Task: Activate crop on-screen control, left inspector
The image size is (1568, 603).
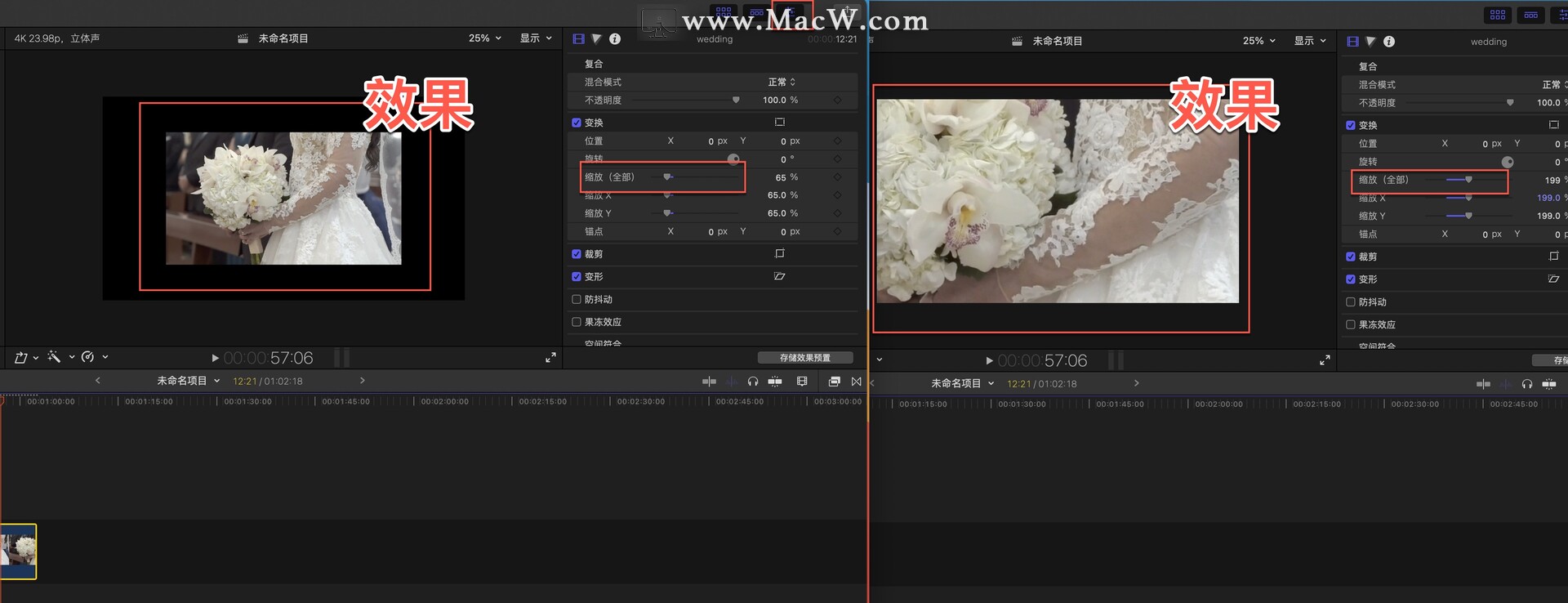Action: point(780,254)
